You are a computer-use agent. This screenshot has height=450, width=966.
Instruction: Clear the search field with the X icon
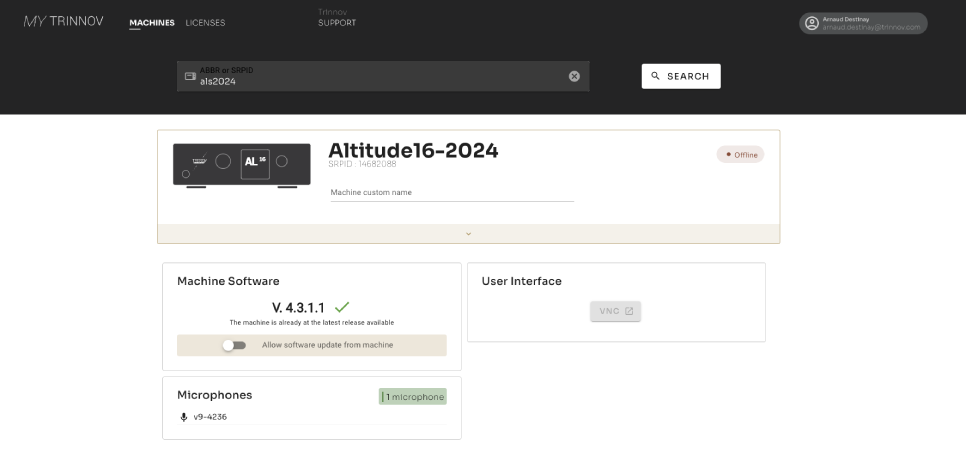click(x=574, y=76)
